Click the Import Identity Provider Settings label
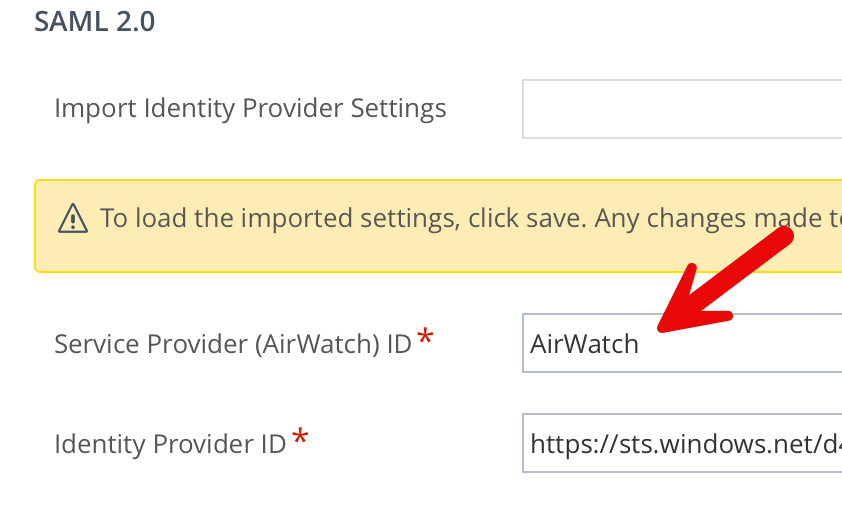Viewport: 842px width, 508px height. tap(250, 108)
